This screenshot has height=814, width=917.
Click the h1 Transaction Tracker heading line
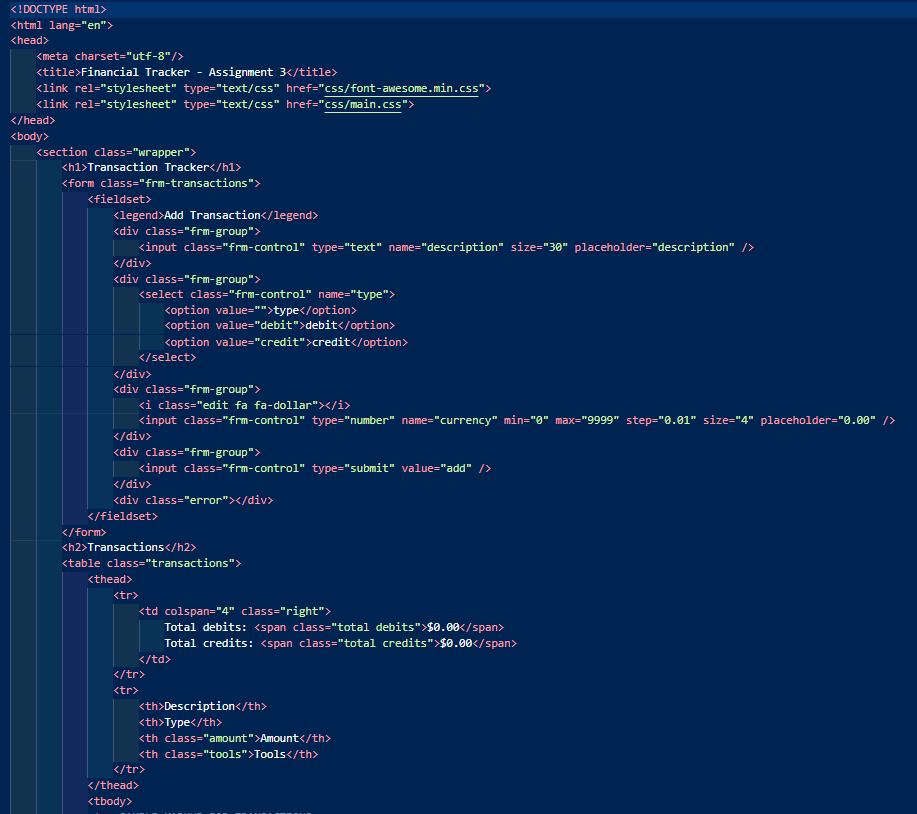click(151, 167)
